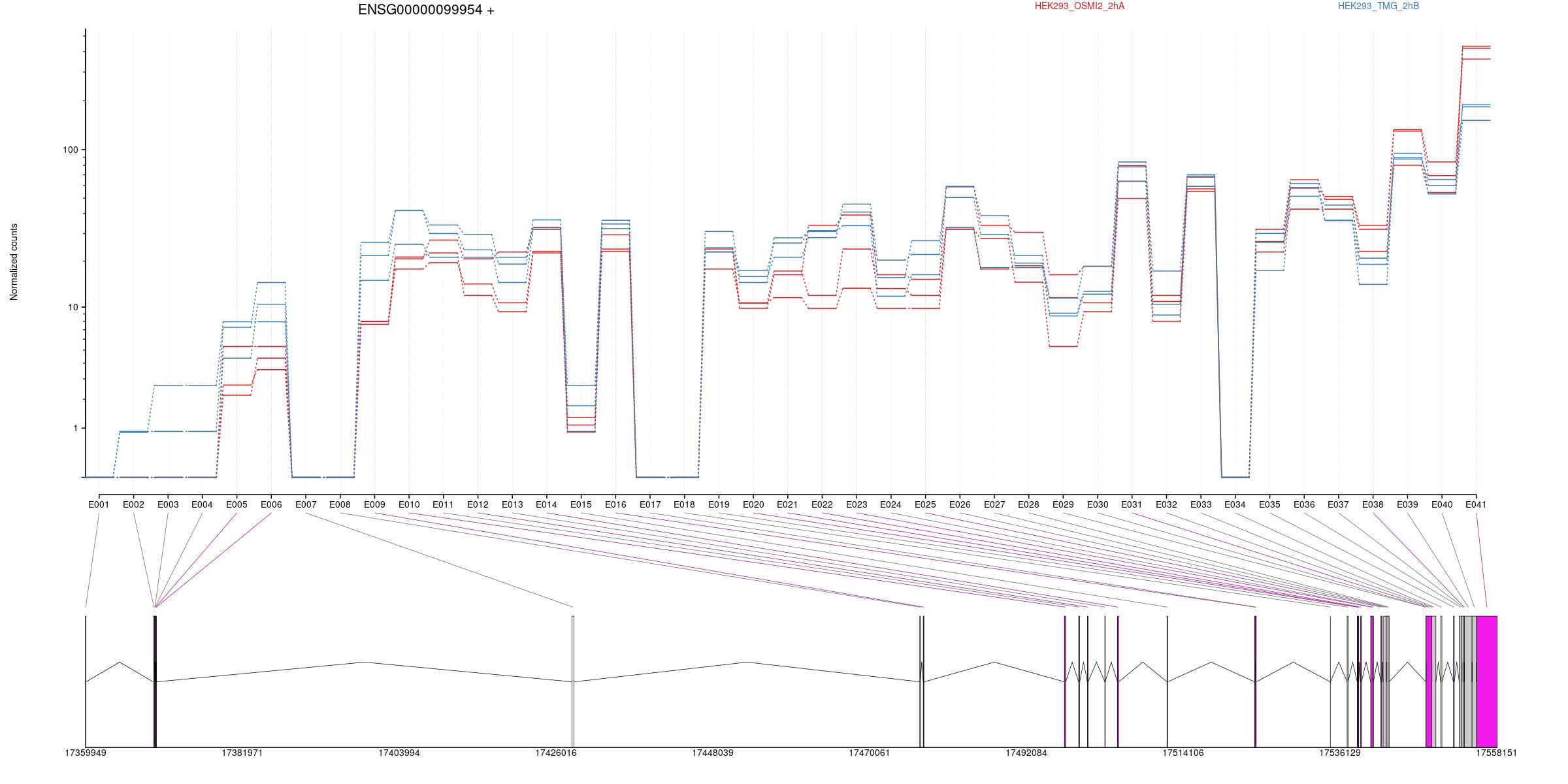Select exon label E009
1568x784 pixels.
(374, 505)
